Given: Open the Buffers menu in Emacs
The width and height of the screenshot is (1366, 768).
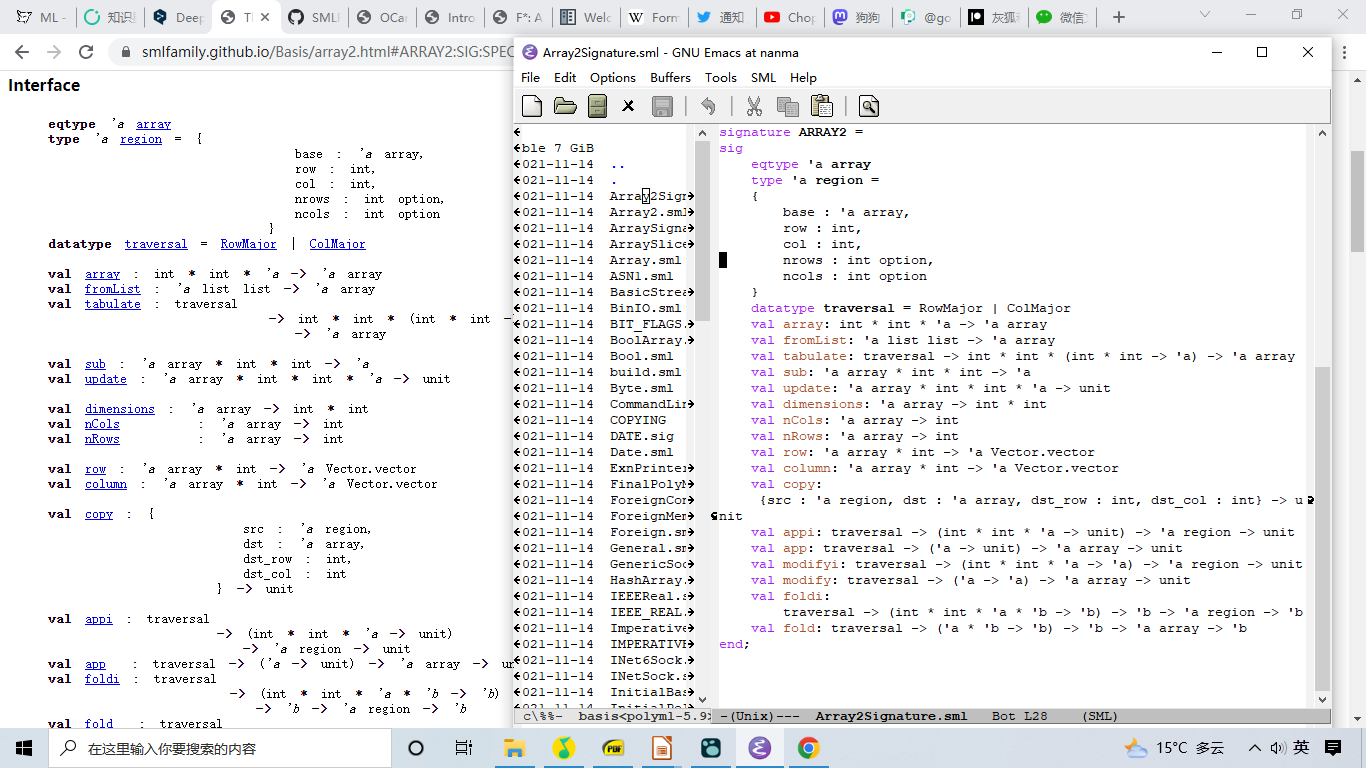Looking at the screenshot, I should tap(670, 77).
